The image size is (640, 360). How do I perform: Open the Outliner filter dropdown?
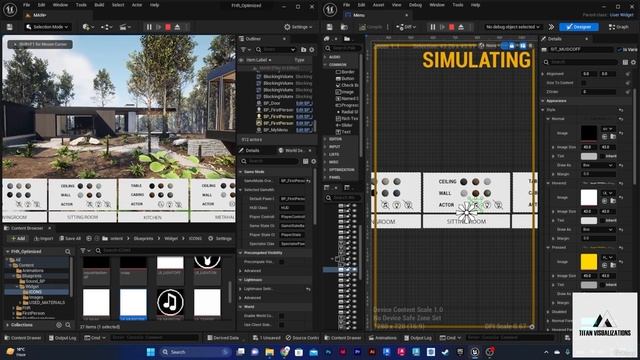tap(245, 49)
